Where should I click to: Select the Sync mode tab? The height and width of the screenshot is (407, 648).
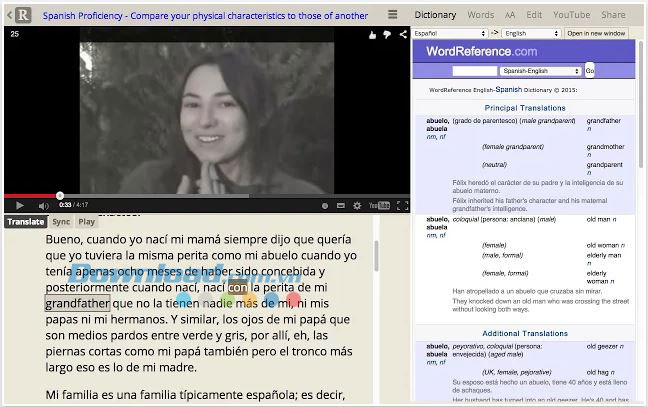point(61,222)
